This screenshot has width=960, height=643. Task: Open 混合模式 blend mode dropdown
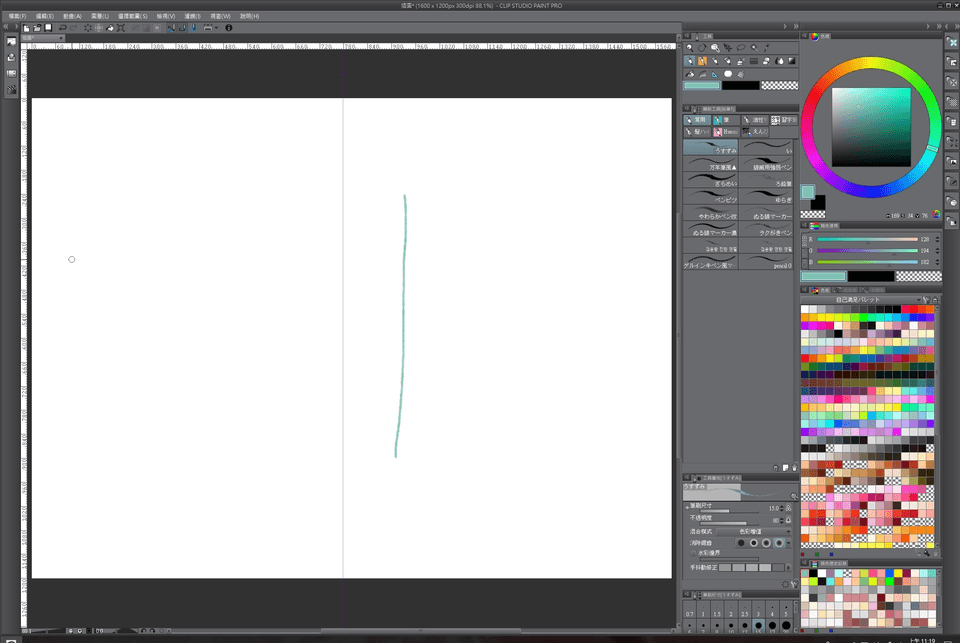[x=754, y=532]
